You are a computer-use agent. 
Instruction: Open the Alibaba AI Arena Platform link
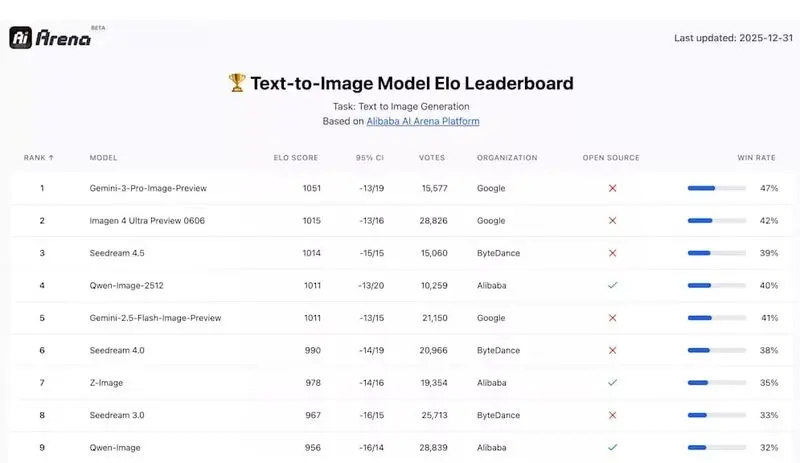coord(423,121)
